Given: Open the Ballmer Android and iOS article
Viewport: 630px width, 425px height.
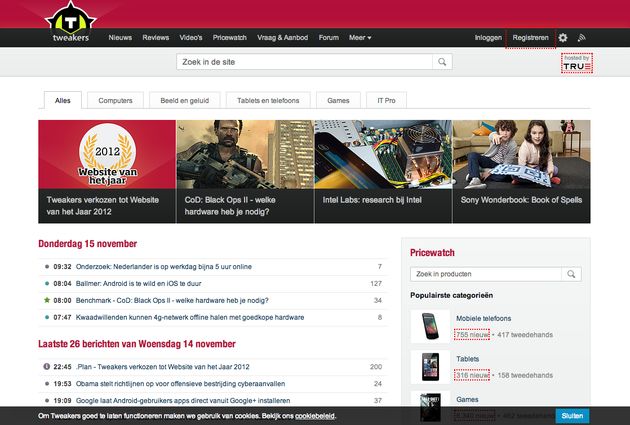Looking at the screenshot, I should 139,284.
